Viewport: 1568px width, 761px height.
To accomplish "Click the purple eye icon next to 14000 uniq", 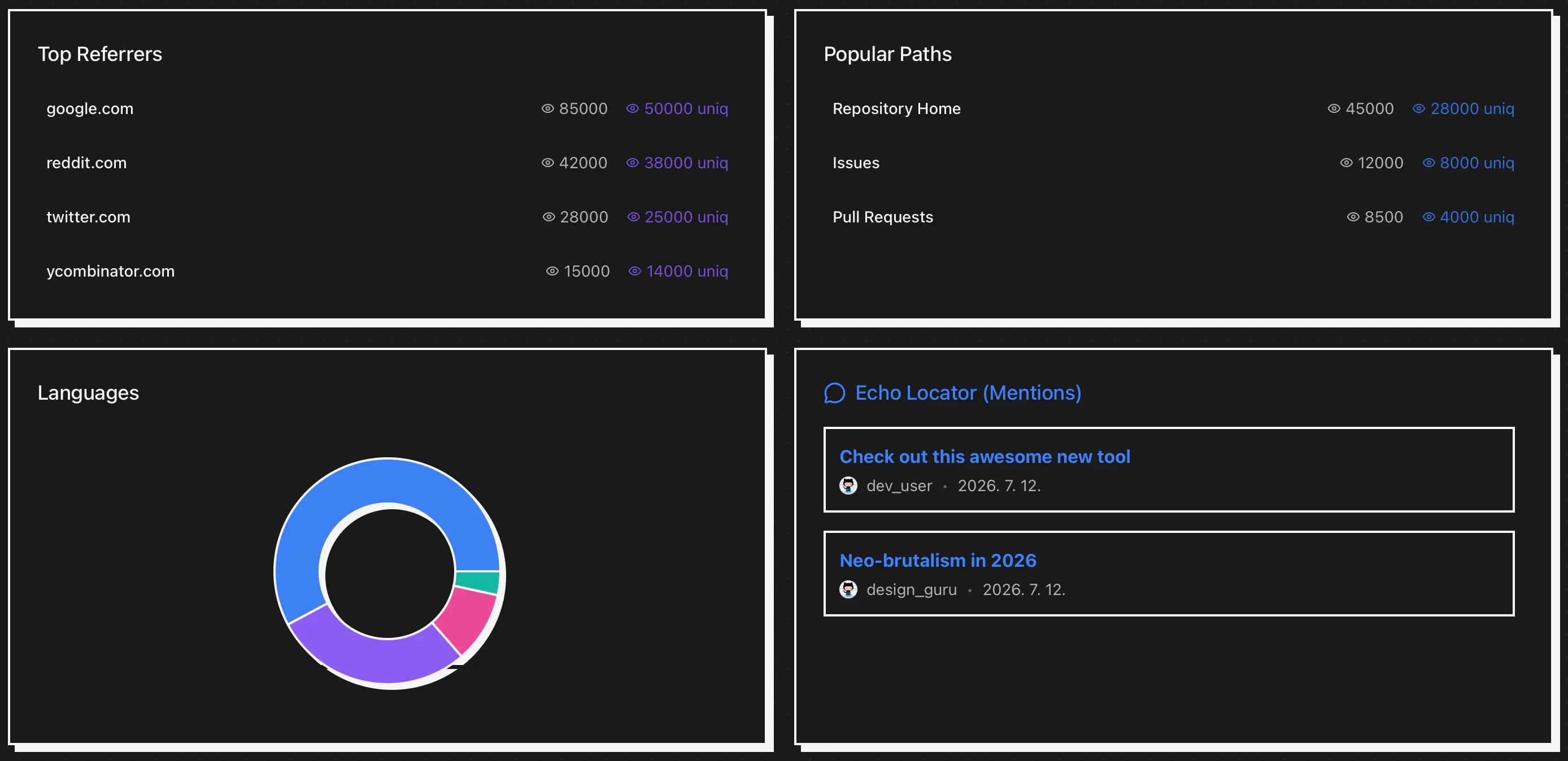I will 634,271.
